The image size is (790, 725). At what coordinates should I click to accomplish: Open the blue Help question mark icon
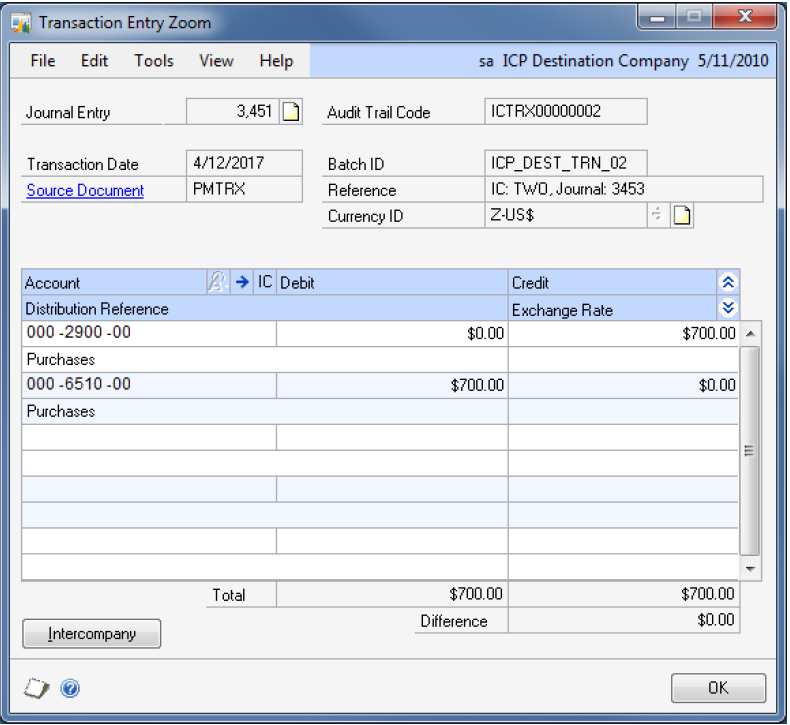70,688
